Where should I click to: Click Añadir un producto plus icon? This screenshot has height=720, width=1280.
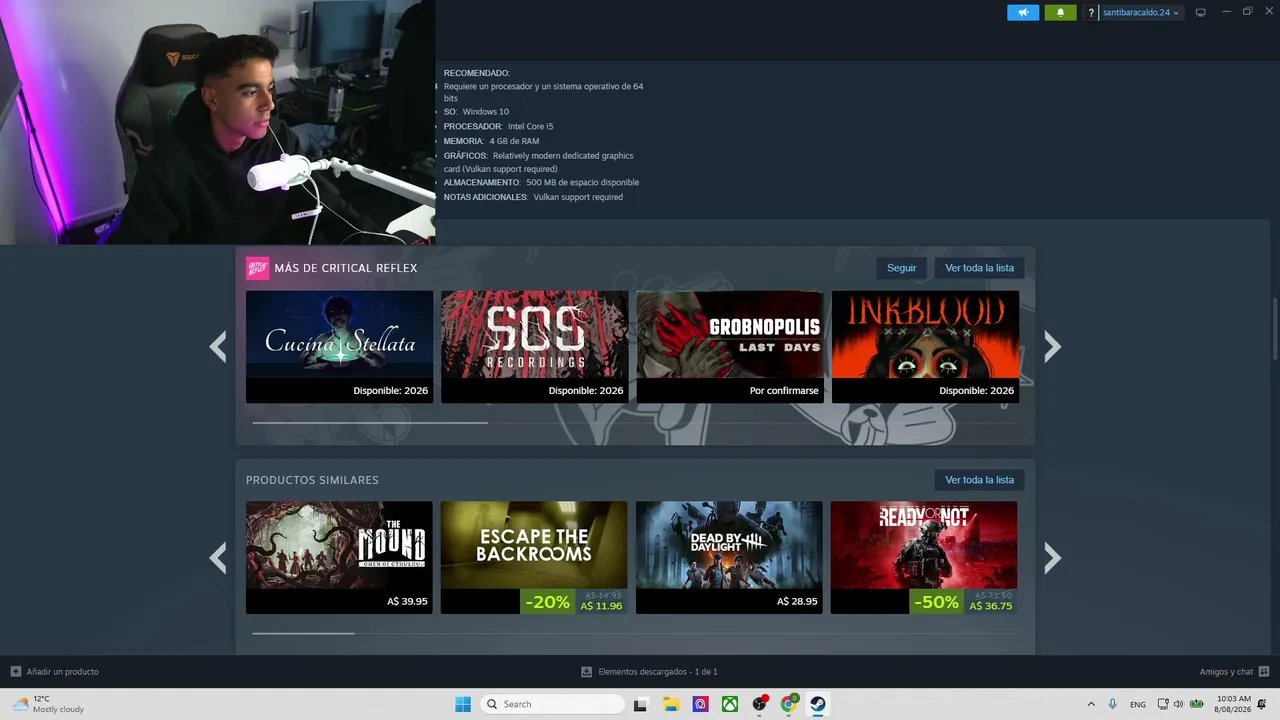(16, 672)
